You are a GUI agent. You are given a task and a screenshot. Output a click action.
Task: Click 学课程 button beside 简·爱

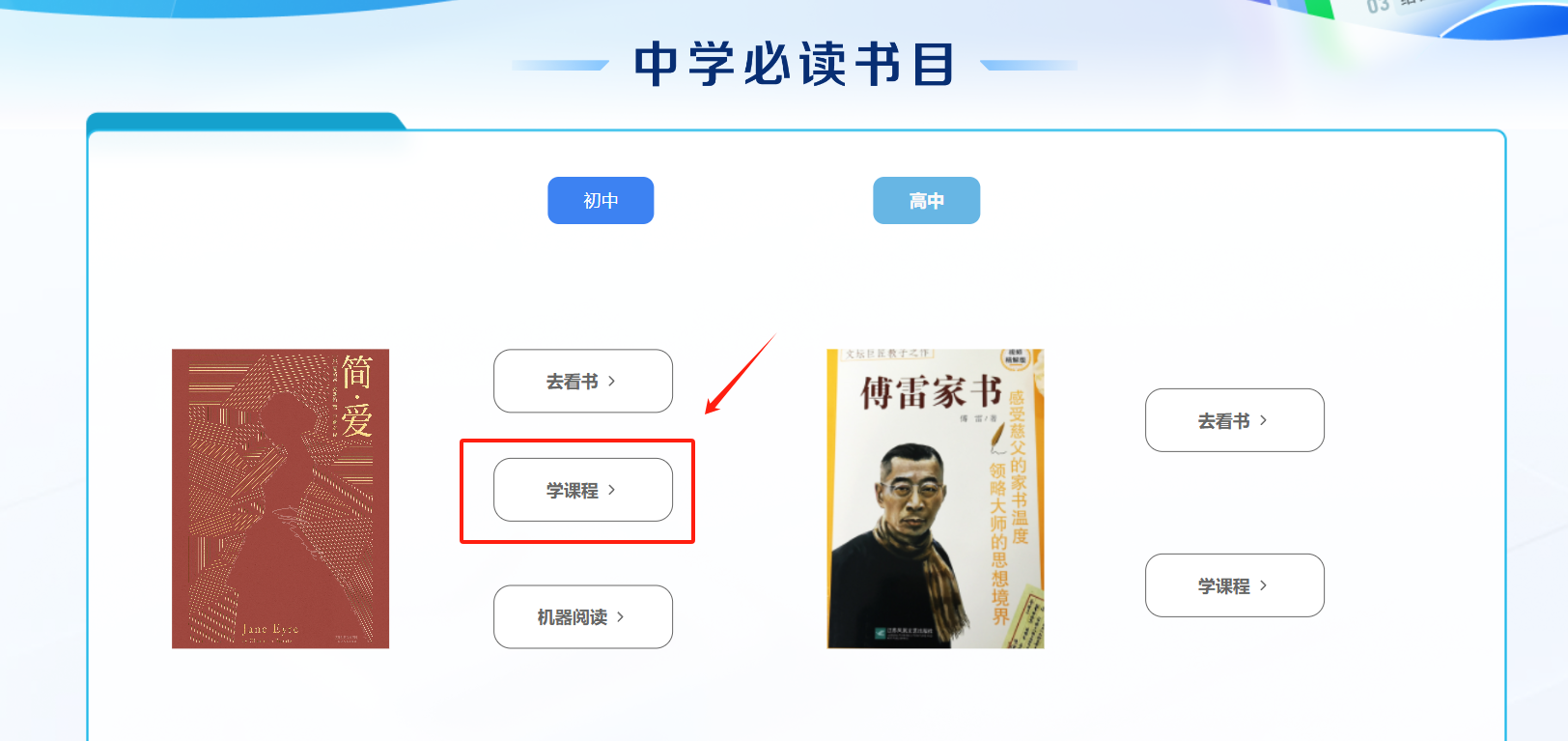582,490
